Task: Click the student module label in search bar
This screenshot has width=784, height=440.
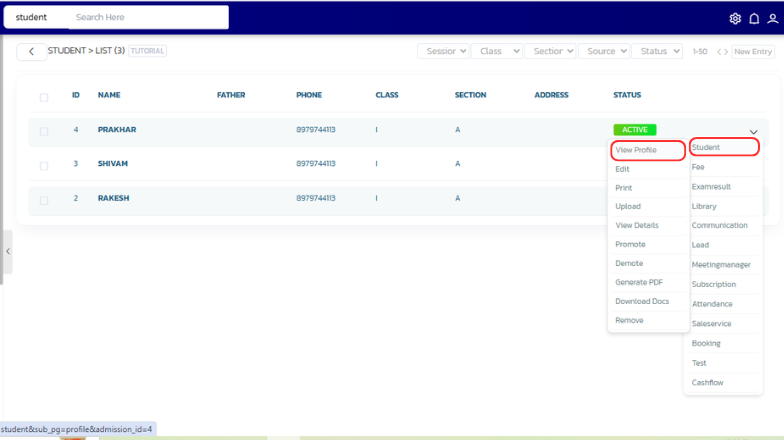Action: click(x=31, y=17)
